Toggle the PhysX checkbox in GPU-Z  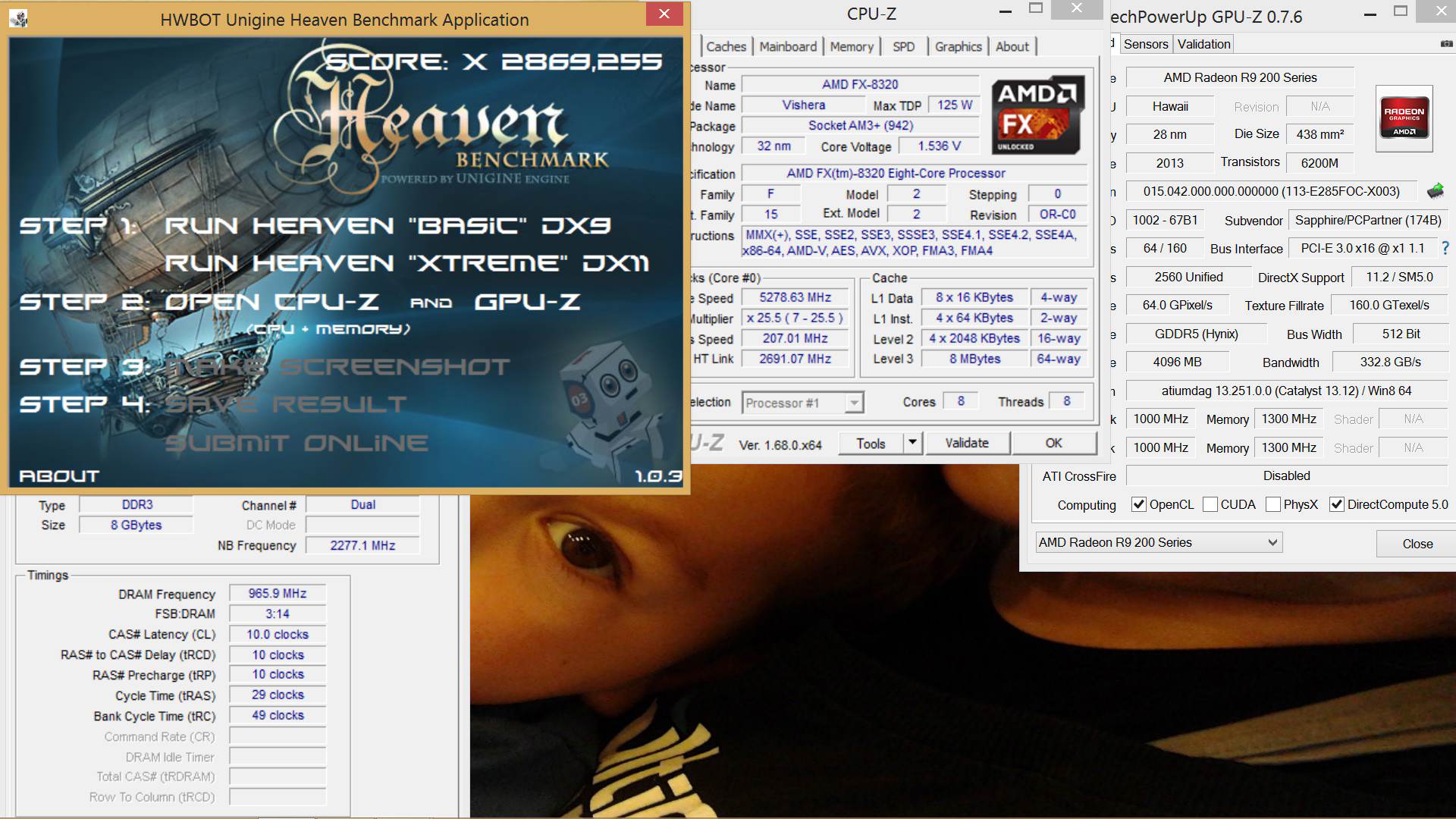coord(1273,504)
